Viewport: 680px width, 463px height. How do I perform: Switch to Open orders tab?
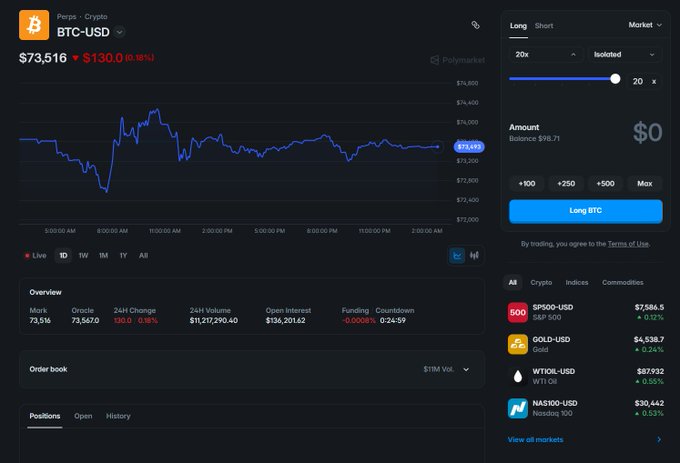tap(83, 416)
